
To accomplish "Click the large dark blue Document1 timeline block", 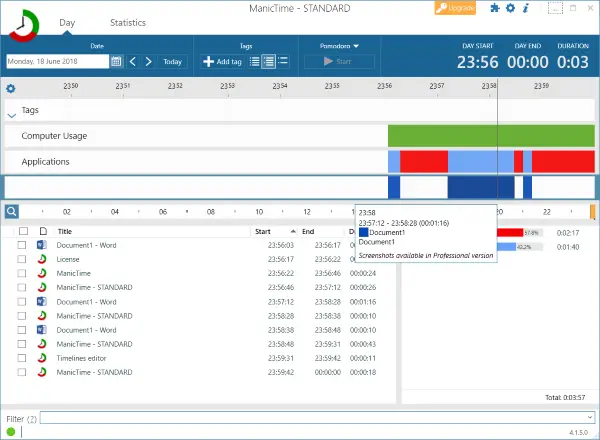I will [481, 187].
